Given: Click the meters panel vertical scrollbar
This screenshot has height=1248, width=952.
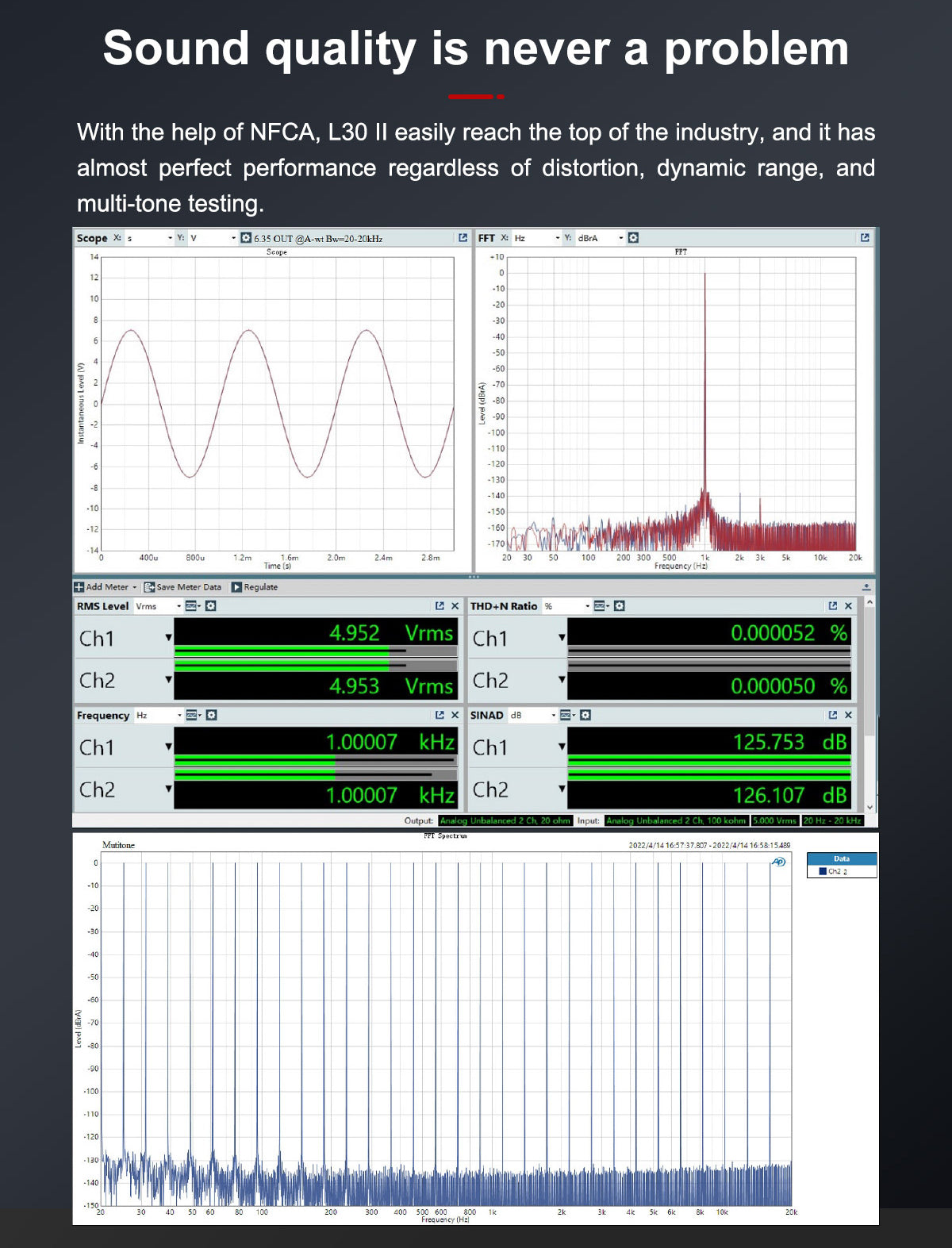Looking at the screenshot, I should [x=869, y=698].
